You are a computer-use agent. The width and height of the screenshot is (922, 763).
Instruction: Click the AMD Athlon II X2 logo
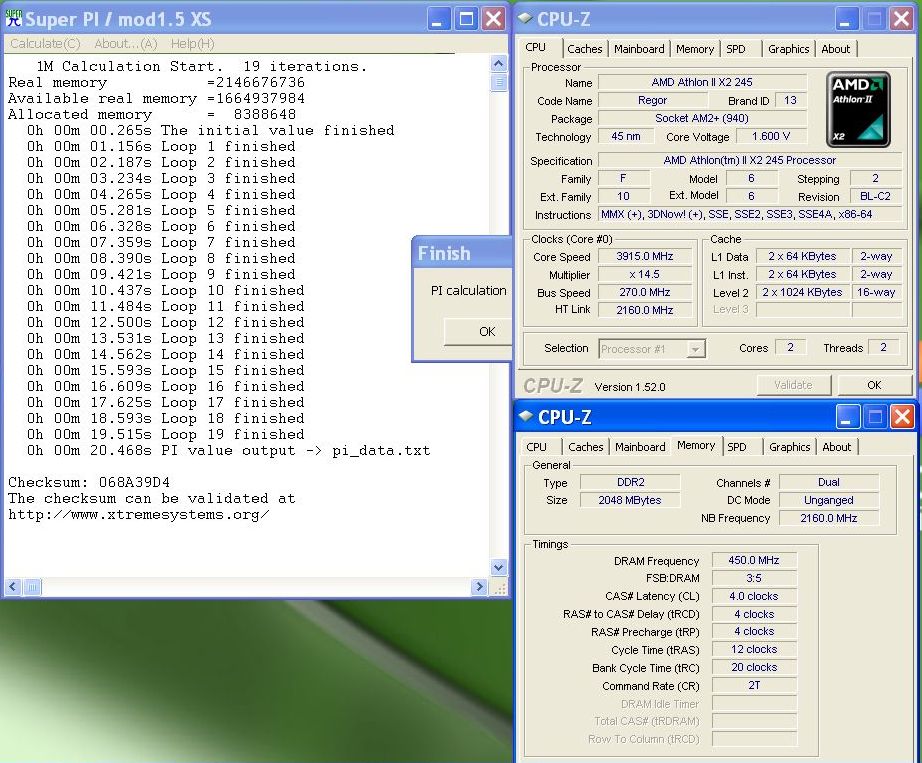tap(859, 109)
